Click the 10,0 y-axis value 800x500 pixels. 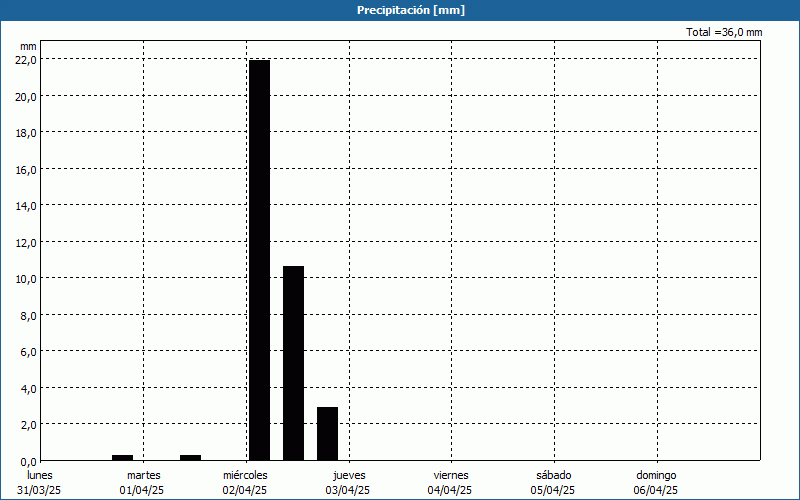click(26, 279)
